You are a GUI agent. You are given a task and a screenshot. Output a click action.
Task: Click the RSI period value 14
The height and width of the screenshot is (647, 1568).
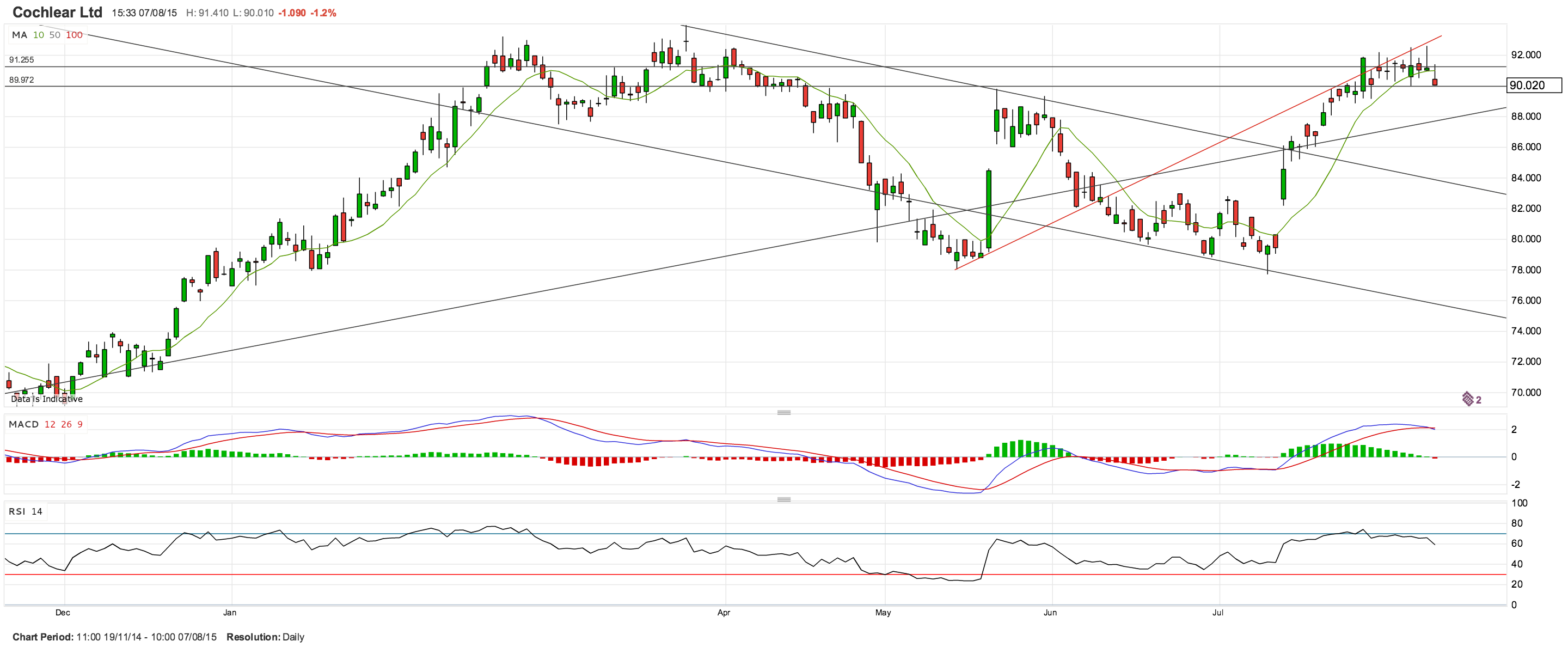pyautogui.click(x=37, y=511)
